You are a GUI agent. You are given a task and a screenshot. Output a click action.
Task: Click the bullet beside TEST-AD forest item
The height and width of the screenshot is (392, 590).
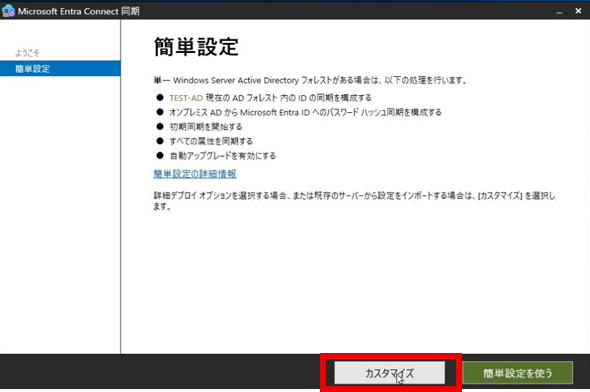coord(160,97)
